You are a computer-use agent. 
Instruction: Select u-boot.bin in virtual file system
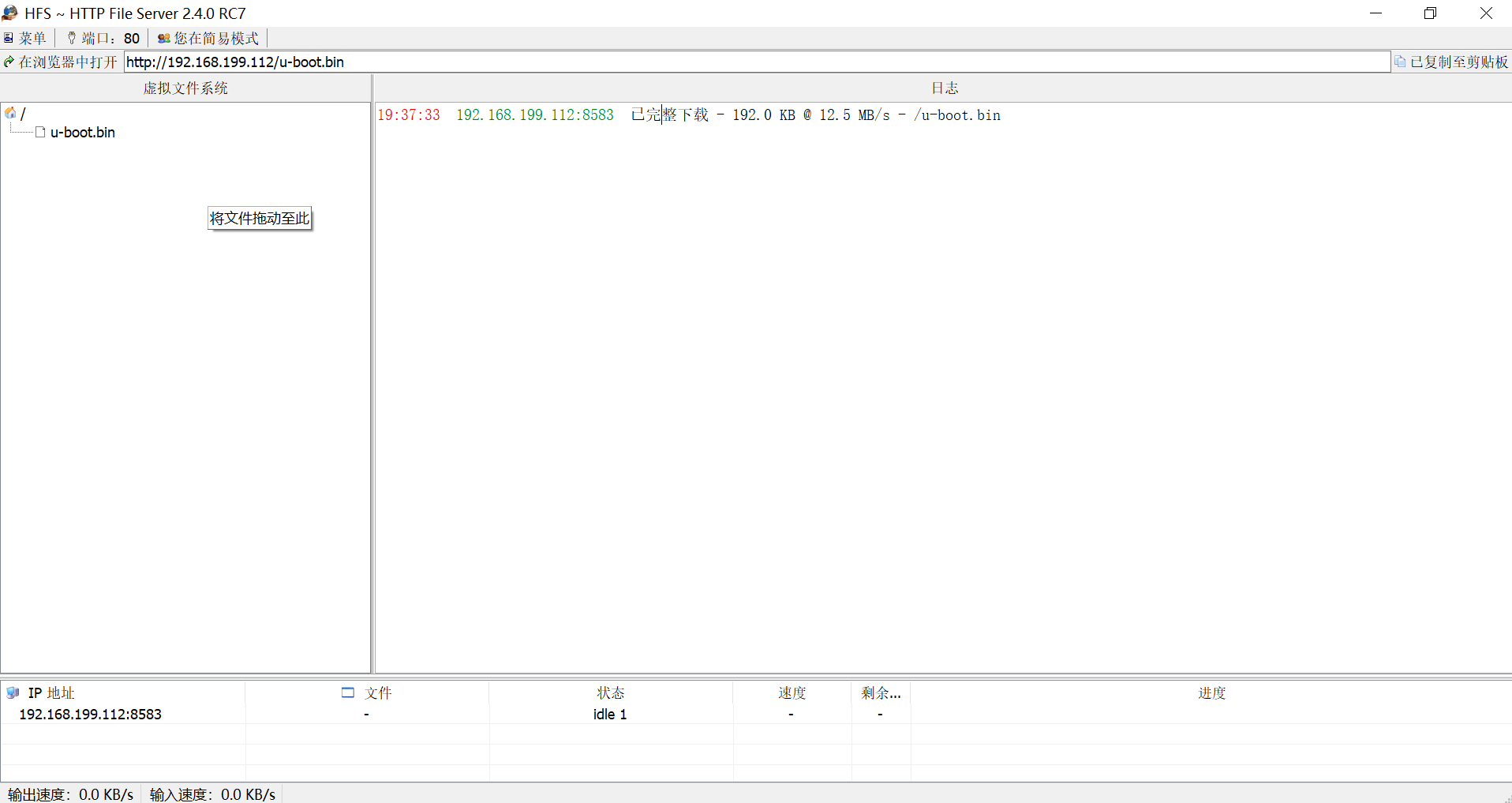click(x=83, y=133)
